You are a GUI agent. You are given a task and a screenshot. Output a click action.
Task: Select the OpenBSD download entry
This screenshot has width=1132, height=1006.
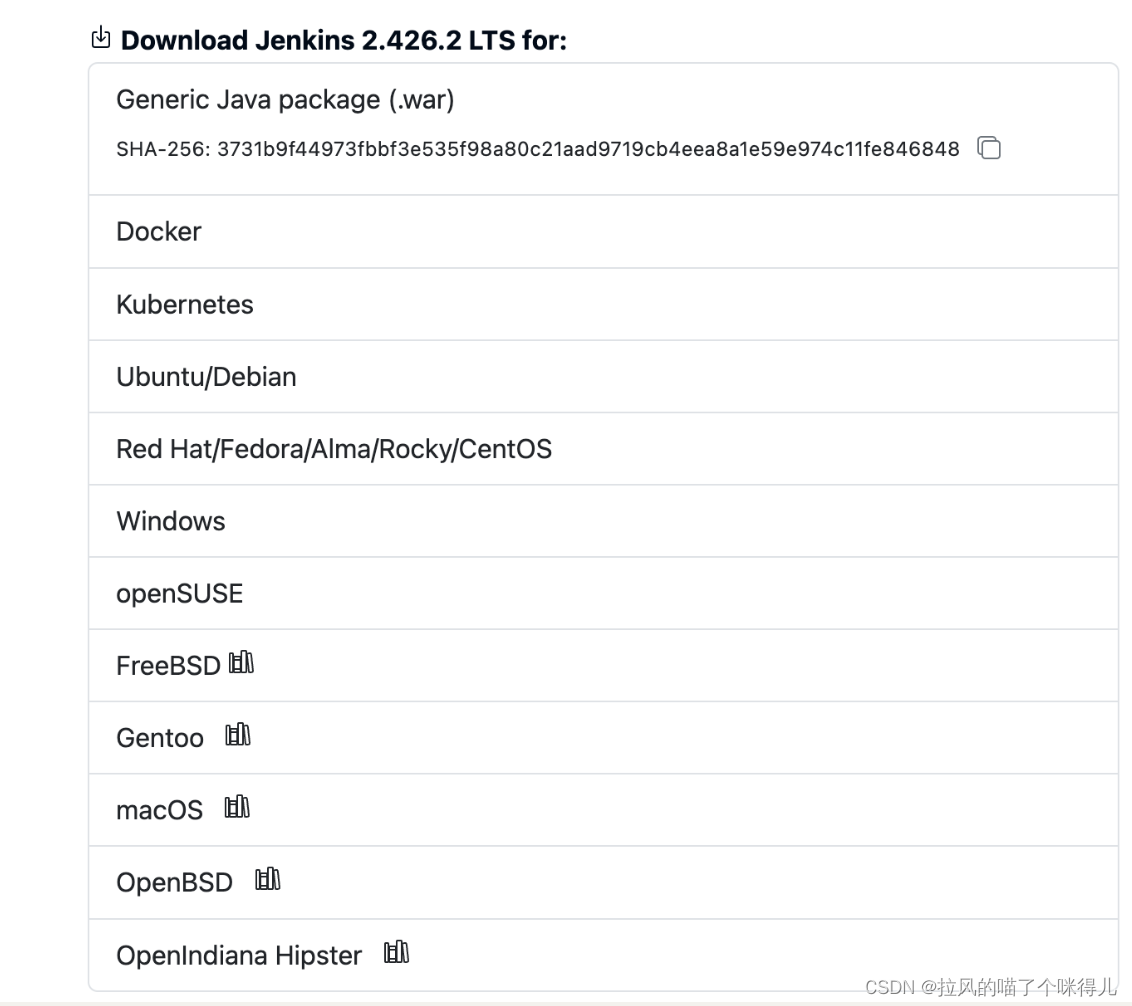174,882
